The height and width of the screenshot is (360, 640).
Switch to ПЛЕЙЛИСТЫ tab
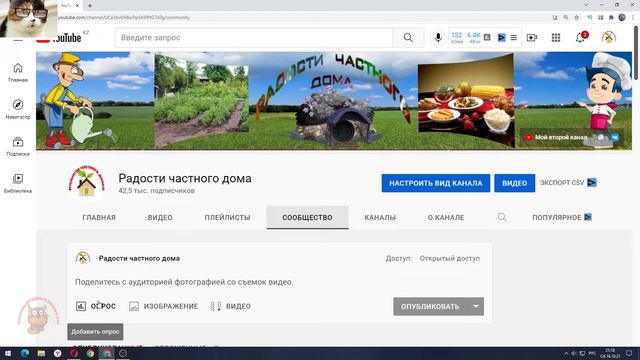(x=227, y=218)
